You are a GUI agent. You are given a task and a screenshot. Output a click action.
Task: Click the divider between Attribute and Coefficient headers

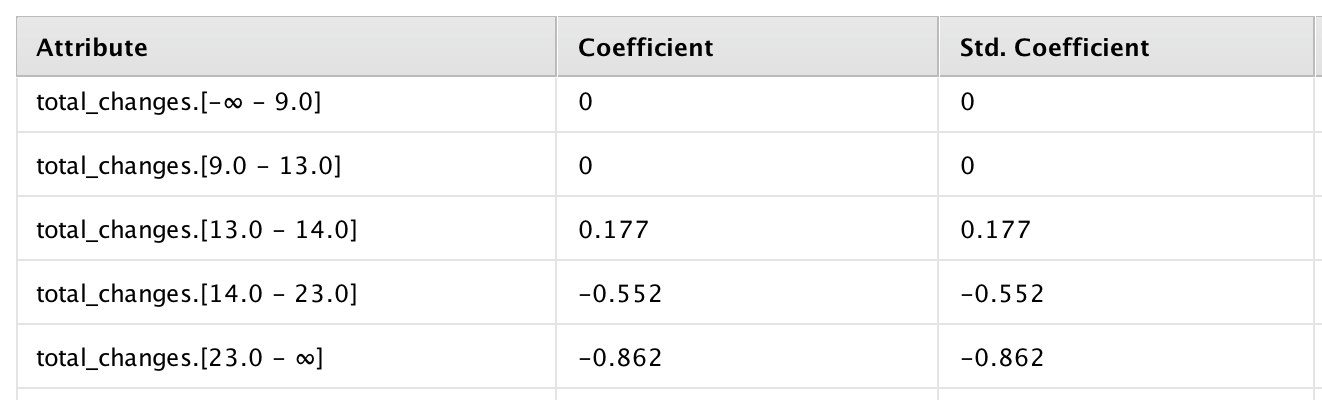(557, 46)
